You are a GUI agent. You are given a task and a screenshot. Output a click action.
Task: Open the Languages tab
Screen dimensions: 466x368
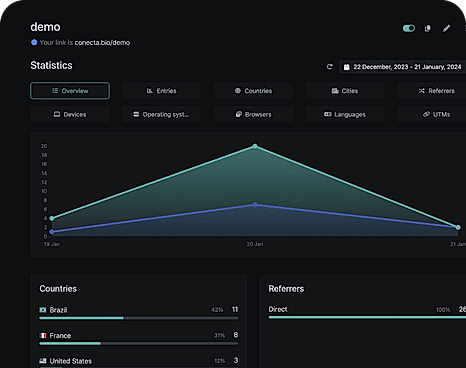345,114
